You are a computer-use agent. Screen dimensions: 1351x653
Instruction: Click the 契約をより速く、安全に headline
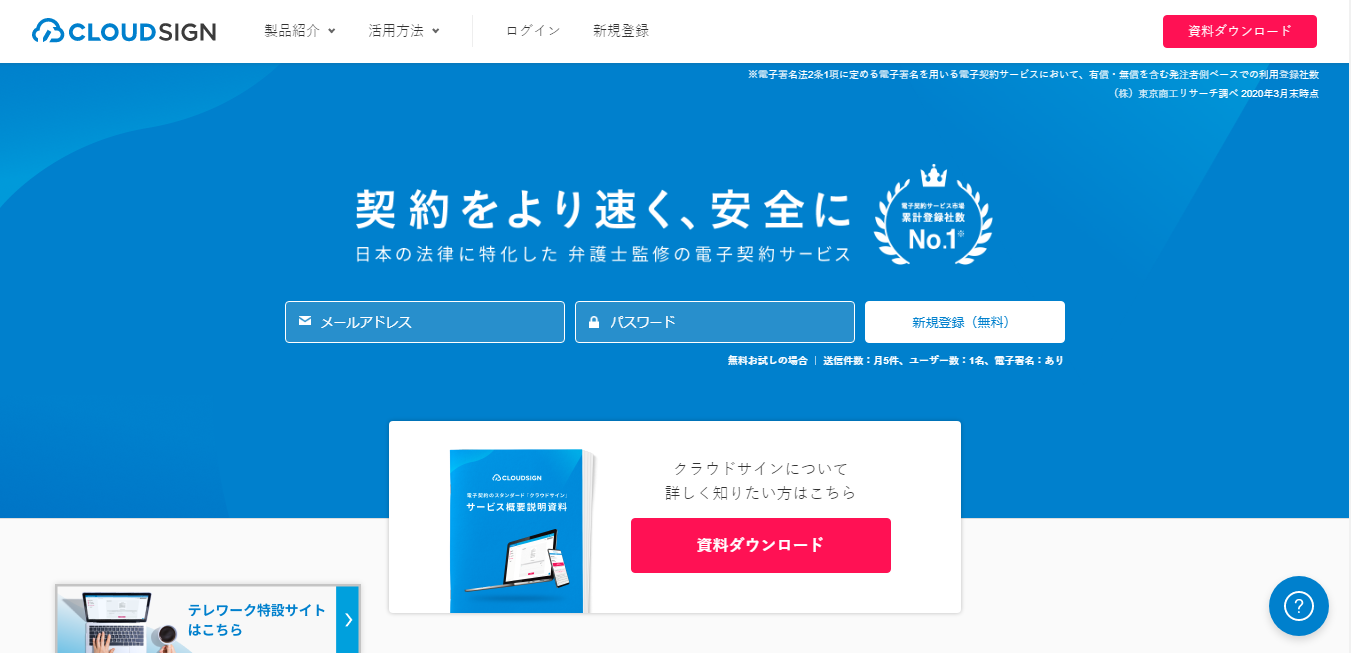tap(603, 208)
